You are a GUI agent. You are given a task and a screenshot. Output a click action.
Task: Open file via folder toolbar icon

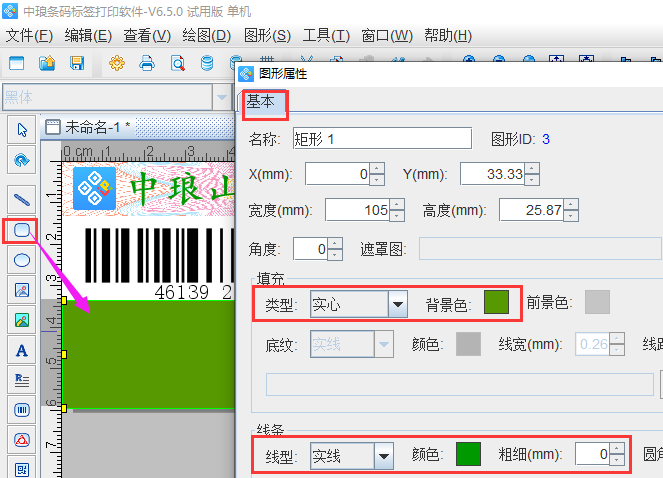pyautogui.click(x=47, y=63)
